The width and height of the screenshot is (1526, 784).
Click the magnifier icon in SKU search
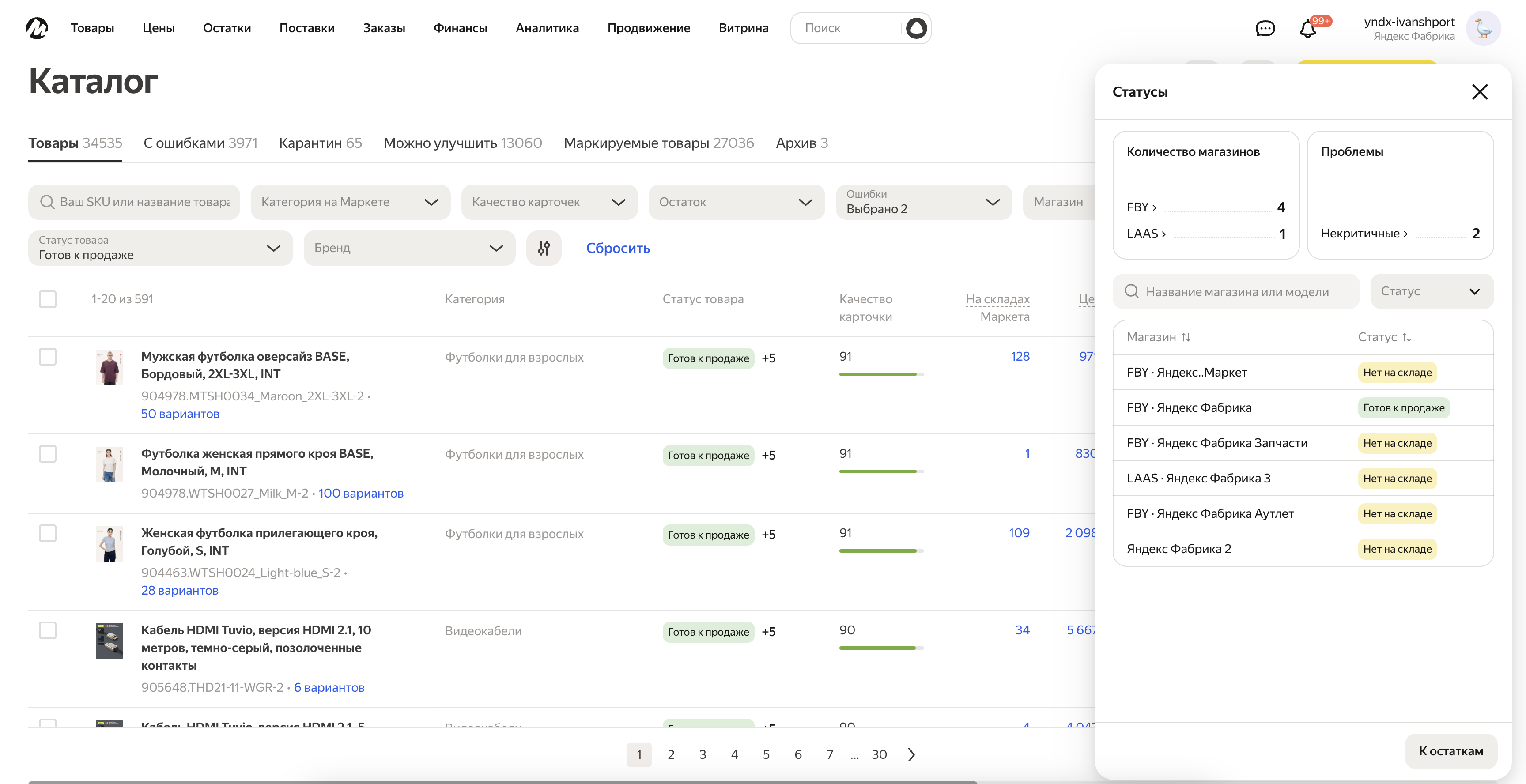47,202
